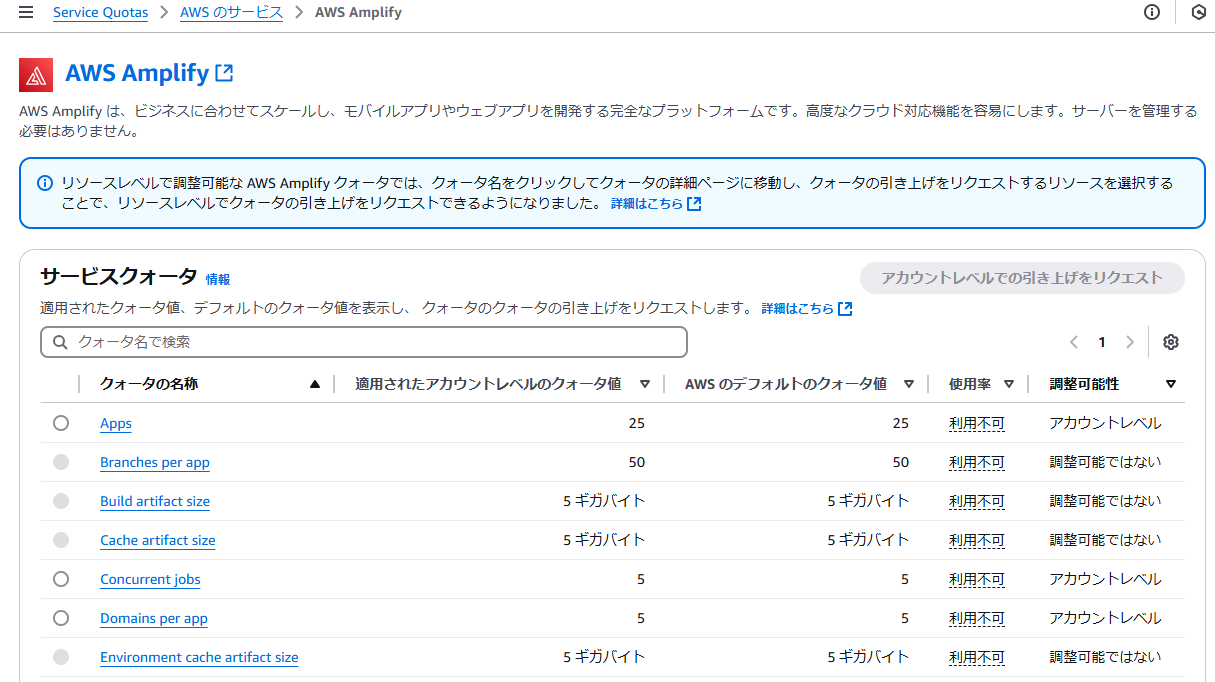Select the Apps quota radio button
This screenshot has height=682, width=1215.
pos(61,423)
